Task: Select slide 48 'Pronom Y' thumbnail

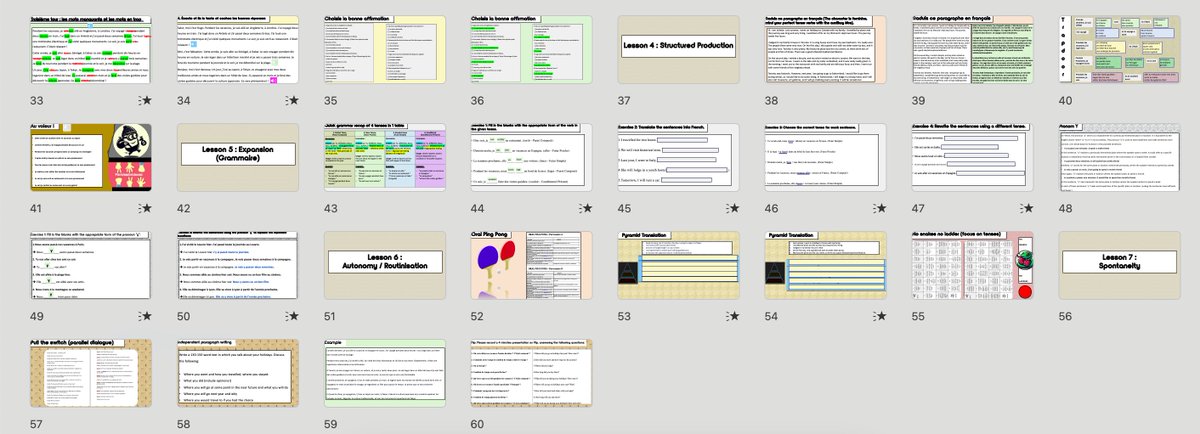Action: [x=1120, y=158]
